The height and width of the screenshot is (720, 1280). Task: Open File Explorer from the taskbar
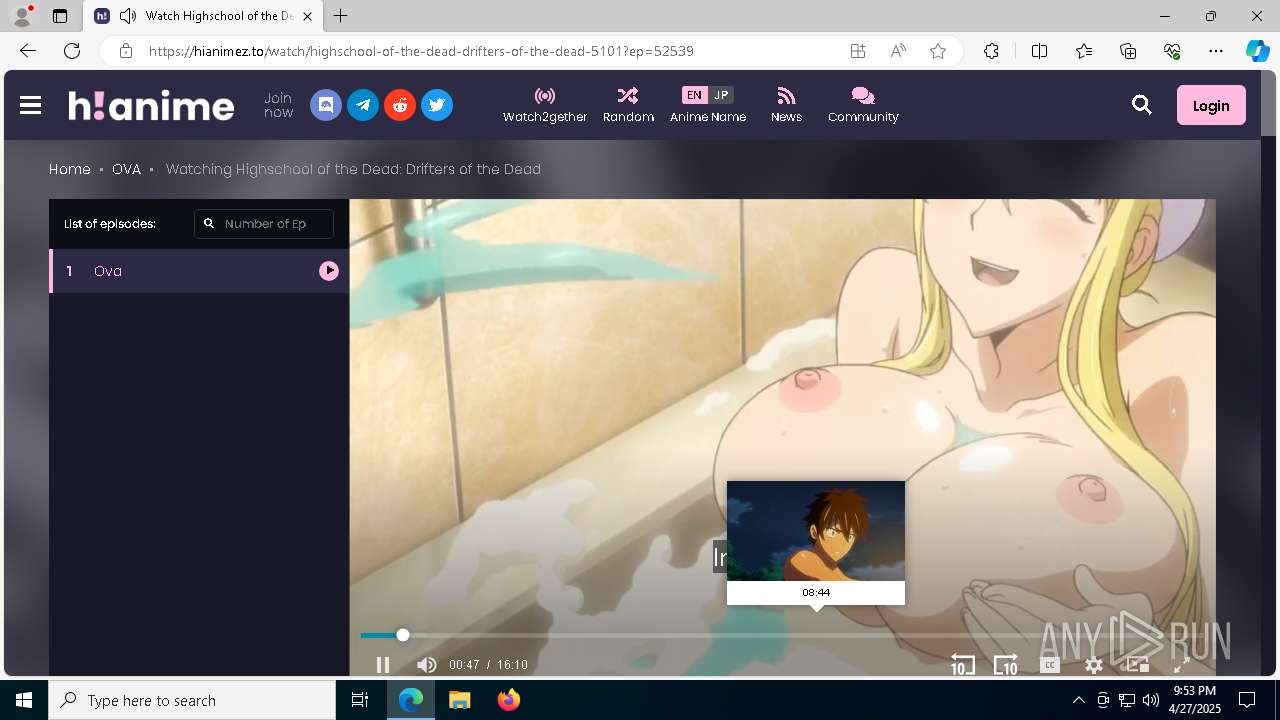pyautogui.click(x=459, y=700)
